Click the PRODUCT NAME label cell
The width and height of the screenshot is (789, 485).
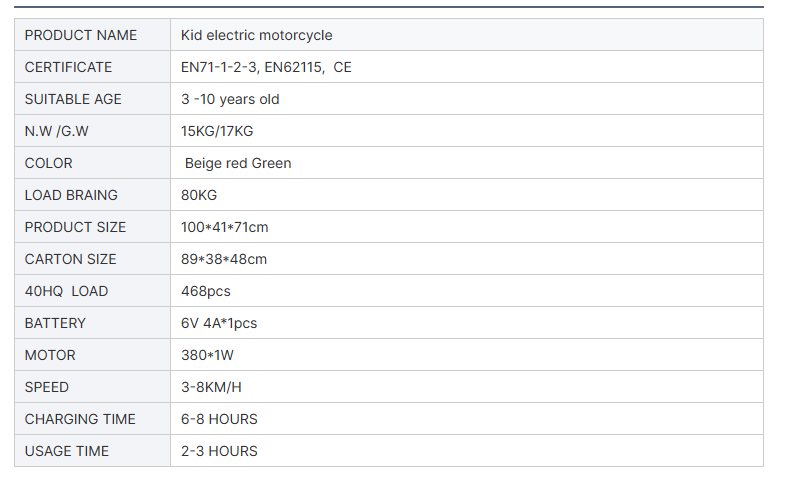pyautogui.click(x=81, y=35)
